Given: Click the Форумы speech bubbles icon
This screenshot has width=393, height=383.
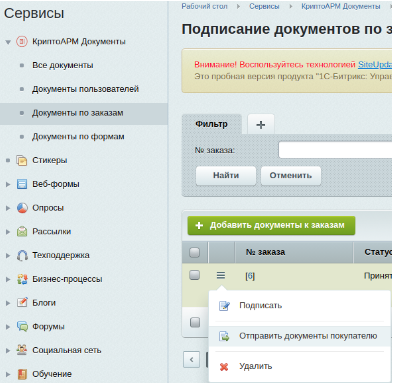Looking at the screenshot, I should click(22, 327).
